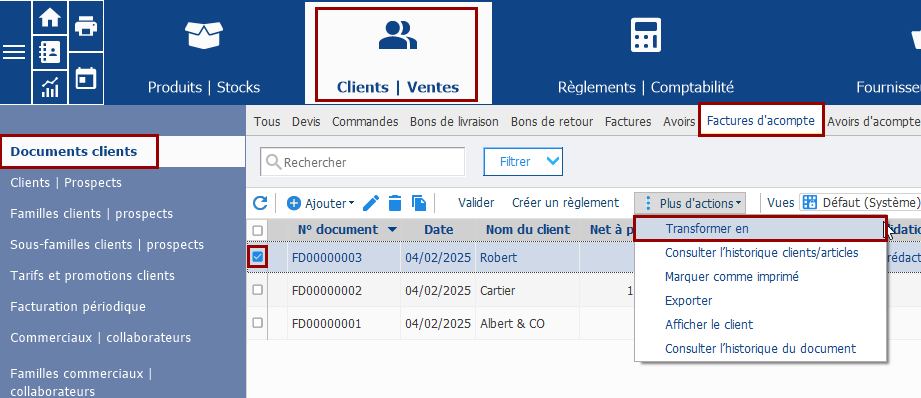Click the Date column header

coord(438,230)
